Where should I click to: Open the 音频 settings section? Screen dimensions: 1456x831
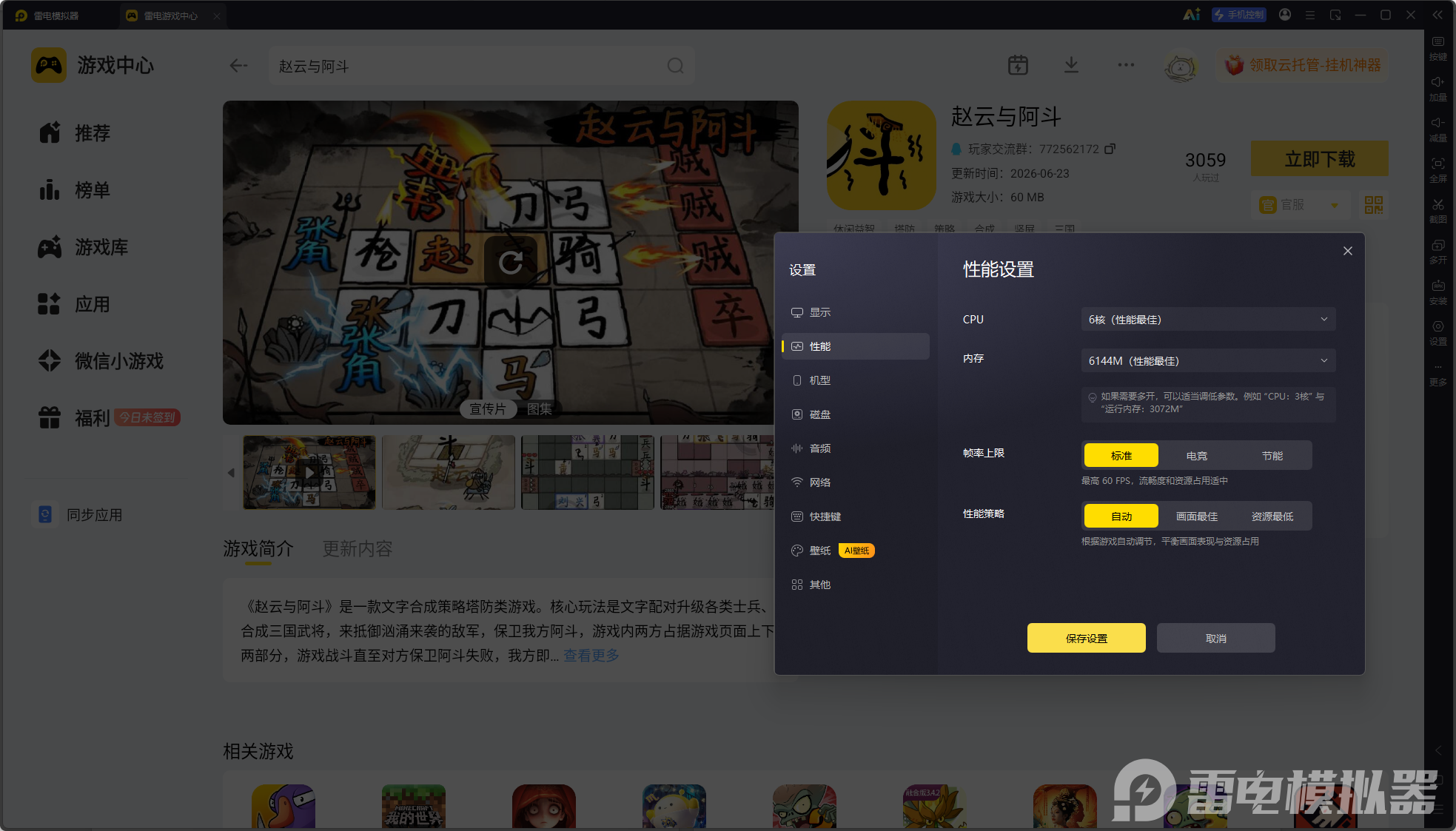point(855,448)
